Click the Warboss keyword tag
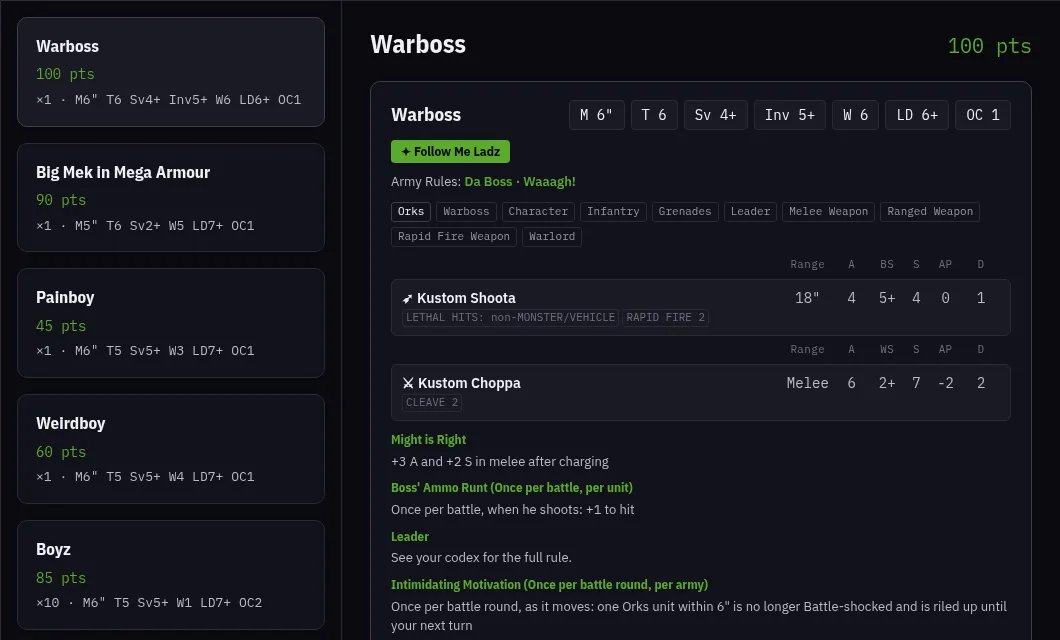Image resolution: width=1060 pixels, height=640 pixels. point(466,212)
